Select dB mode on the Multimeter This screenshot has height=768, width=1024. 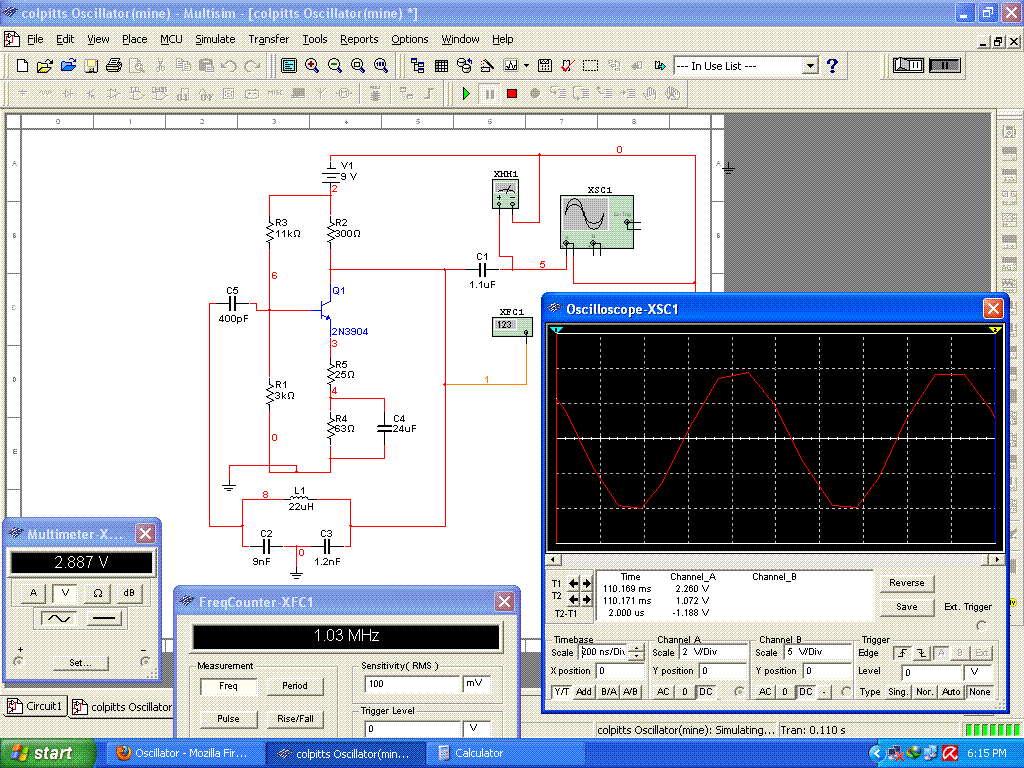(129, 593)
